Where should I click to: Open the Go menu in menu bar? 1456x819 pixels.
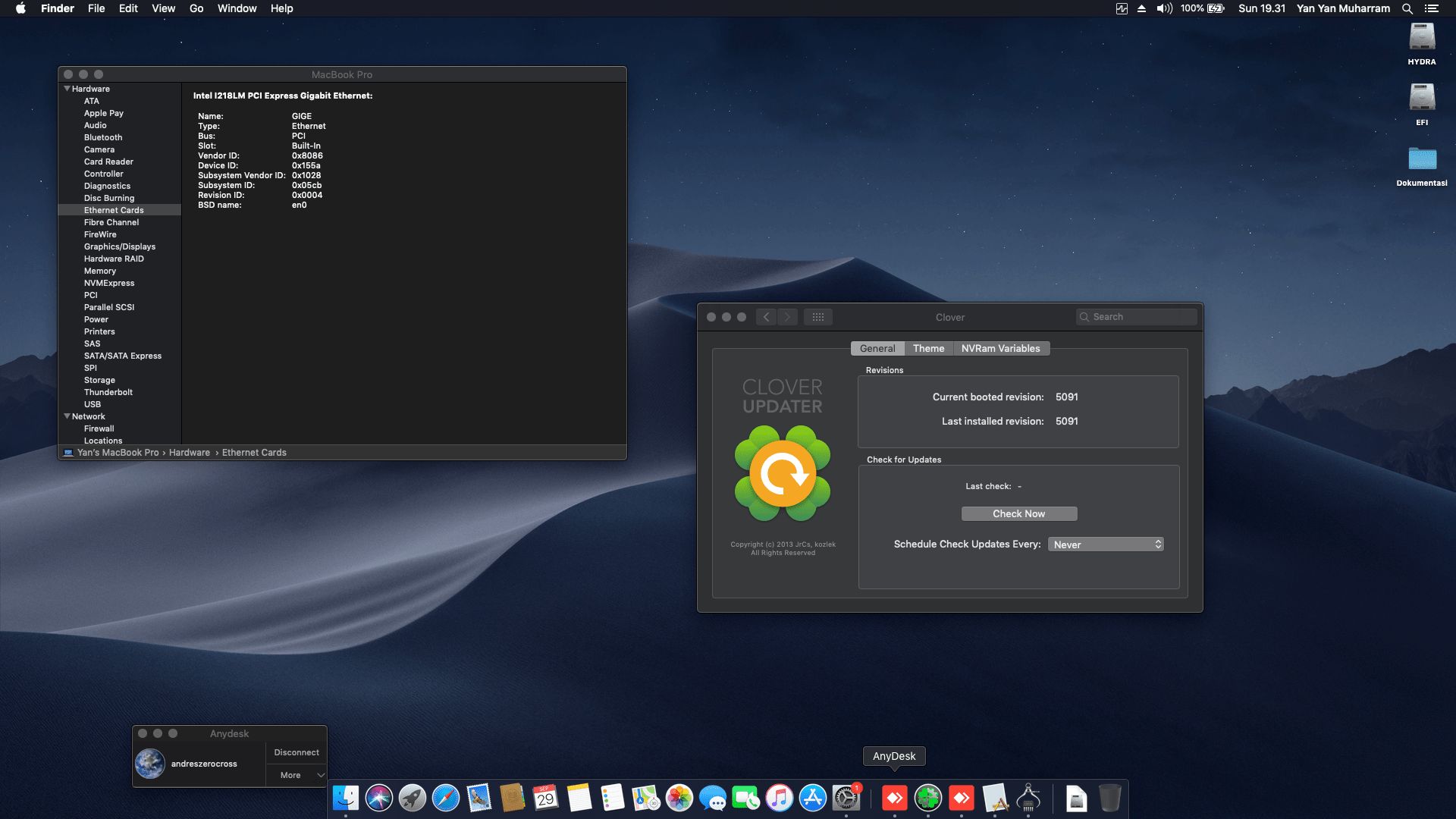[196, 8]
